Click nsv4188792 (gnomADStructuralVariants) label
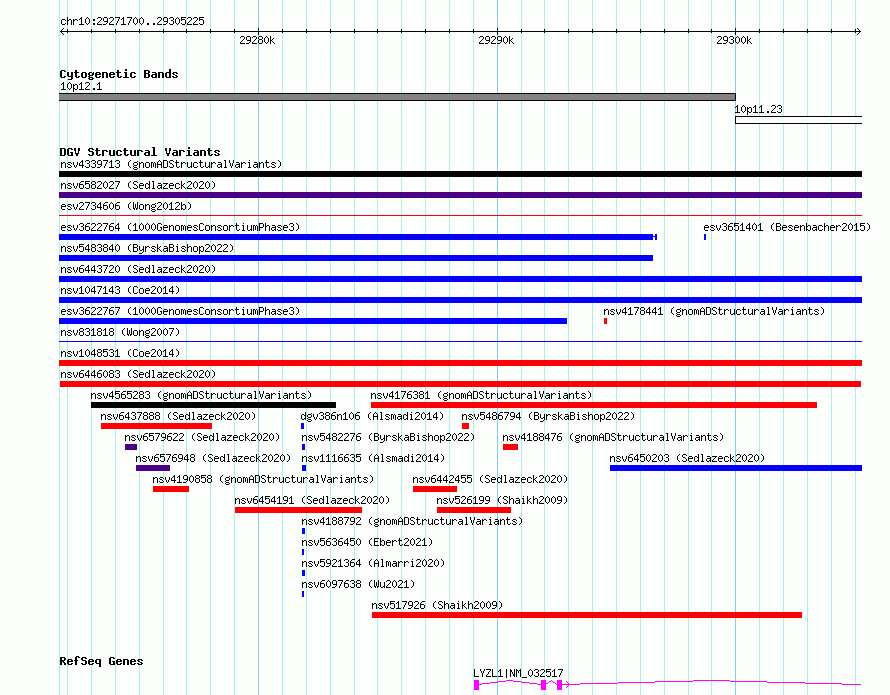Screen dimensions: 890x695 tap(412, 521)
